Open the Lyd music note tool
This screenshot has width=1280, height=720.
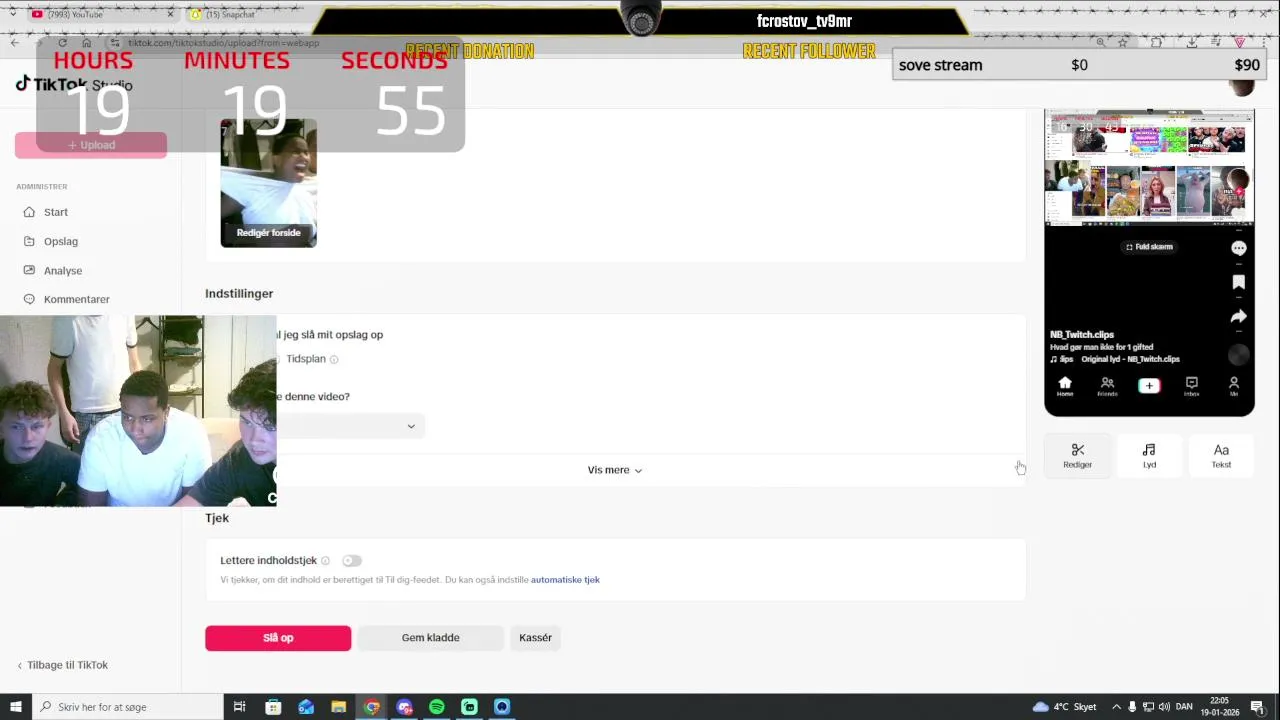[x=1149, y=456]
